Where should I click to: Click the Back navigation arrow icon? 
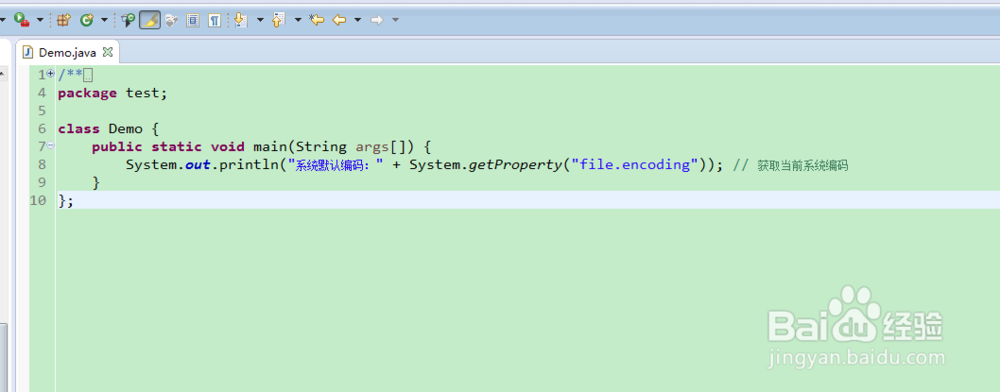point(339,20)
